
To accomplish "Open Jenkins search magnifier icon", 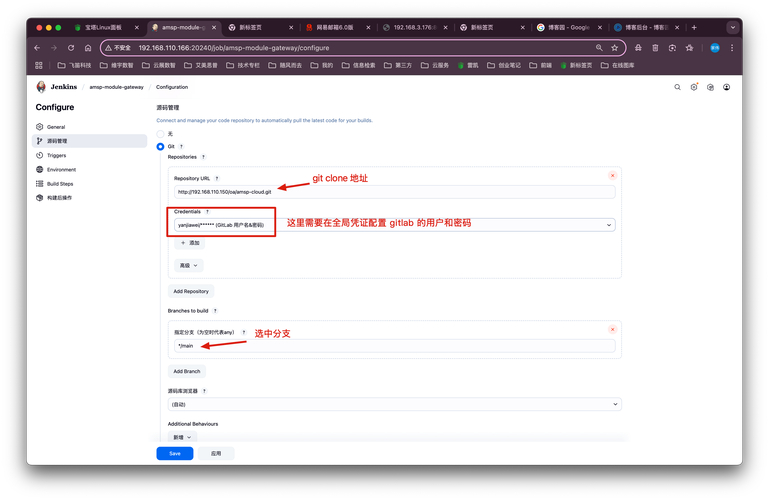I will (x=677, y=87).
